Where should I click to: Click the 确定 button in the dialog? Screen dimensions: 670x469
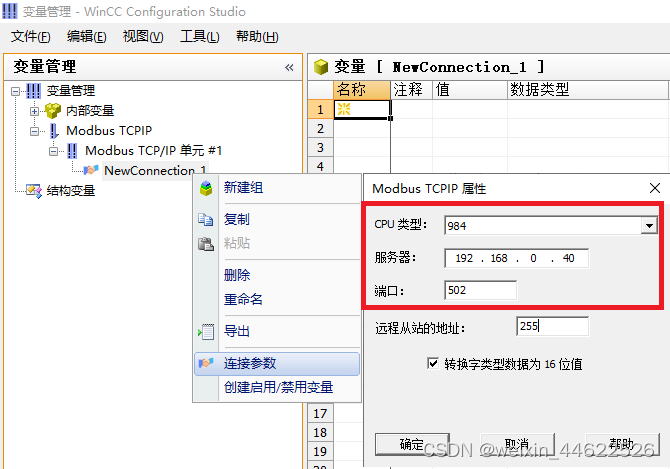coord(412,444)
